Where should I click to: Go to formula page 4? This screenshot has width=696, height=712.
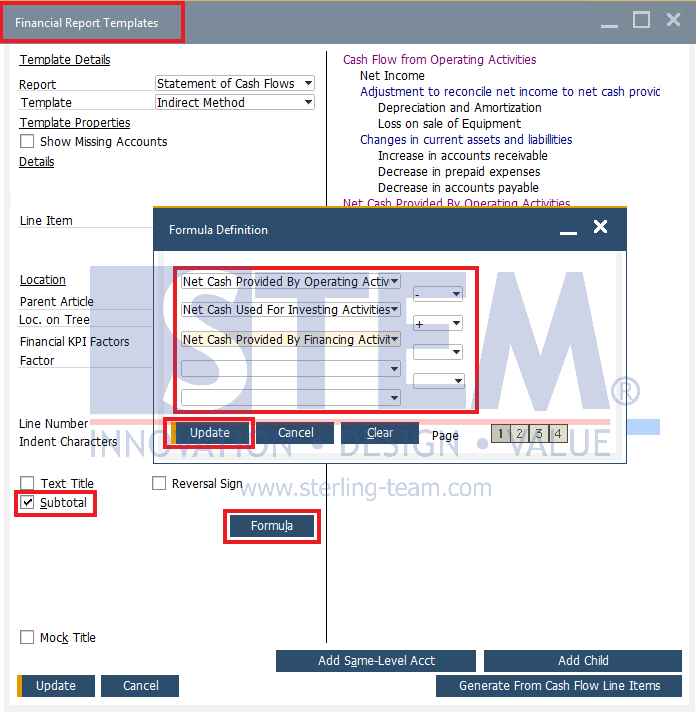558,434
